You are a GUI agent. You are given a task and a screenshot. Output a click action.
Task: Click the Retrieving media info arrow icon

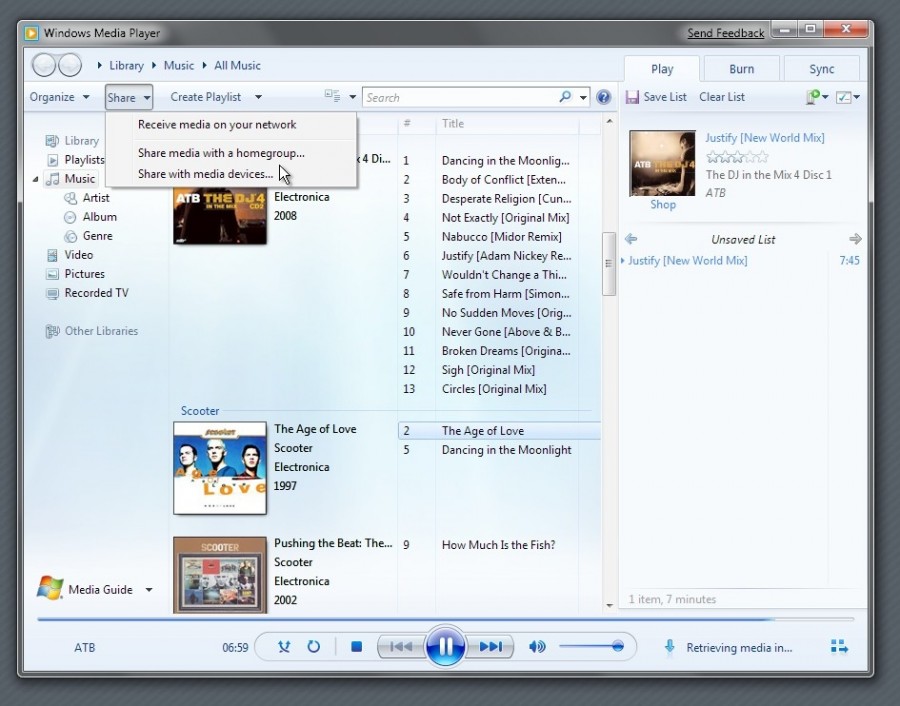tap(669, 647)
